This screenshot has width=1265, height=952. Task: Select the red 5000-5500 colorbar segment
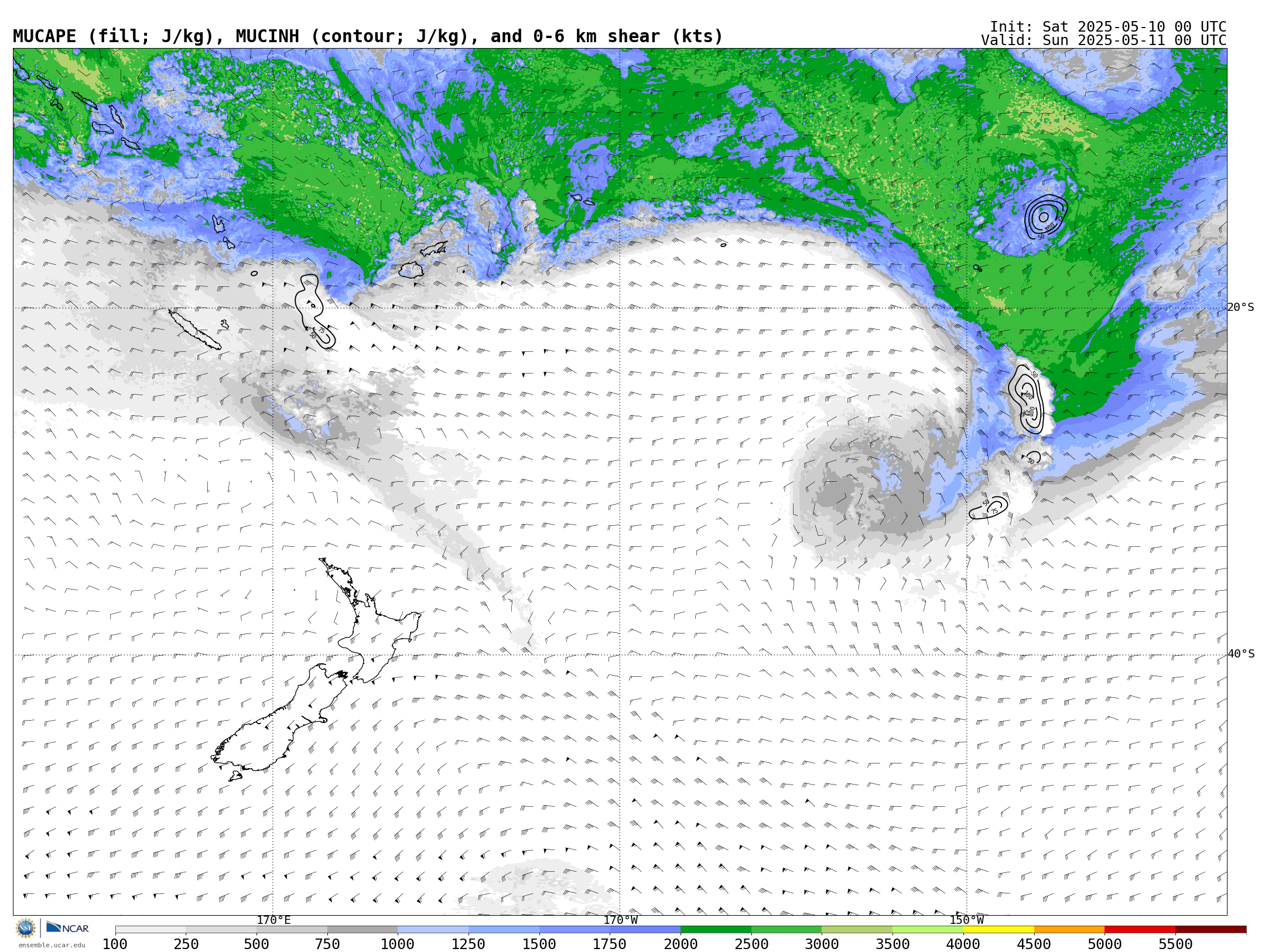tap(1140, 930)
